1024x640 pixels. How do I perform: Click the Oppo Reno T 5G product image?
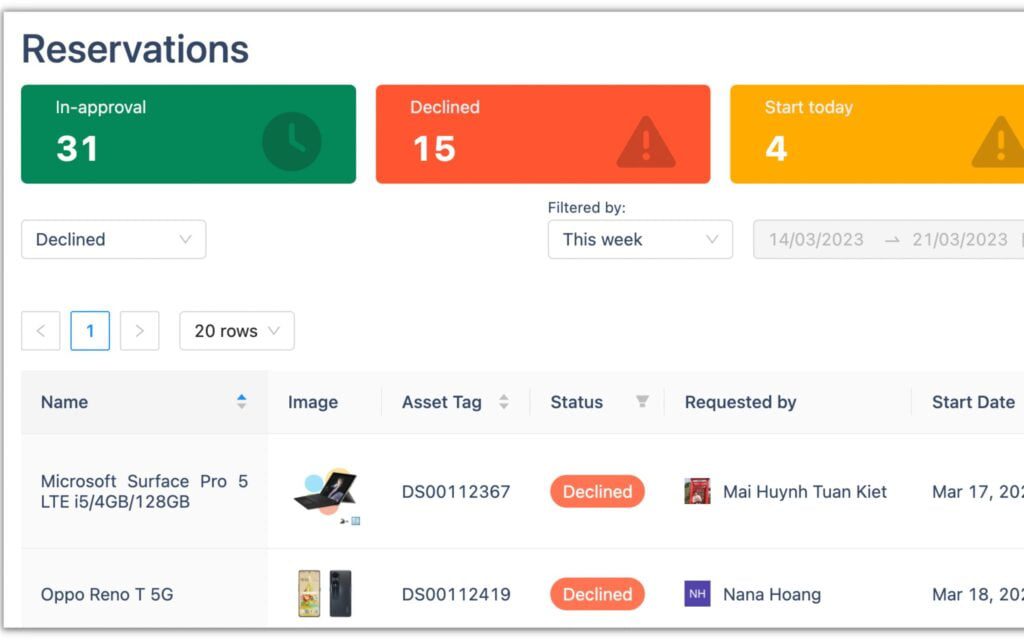[325, 594]
